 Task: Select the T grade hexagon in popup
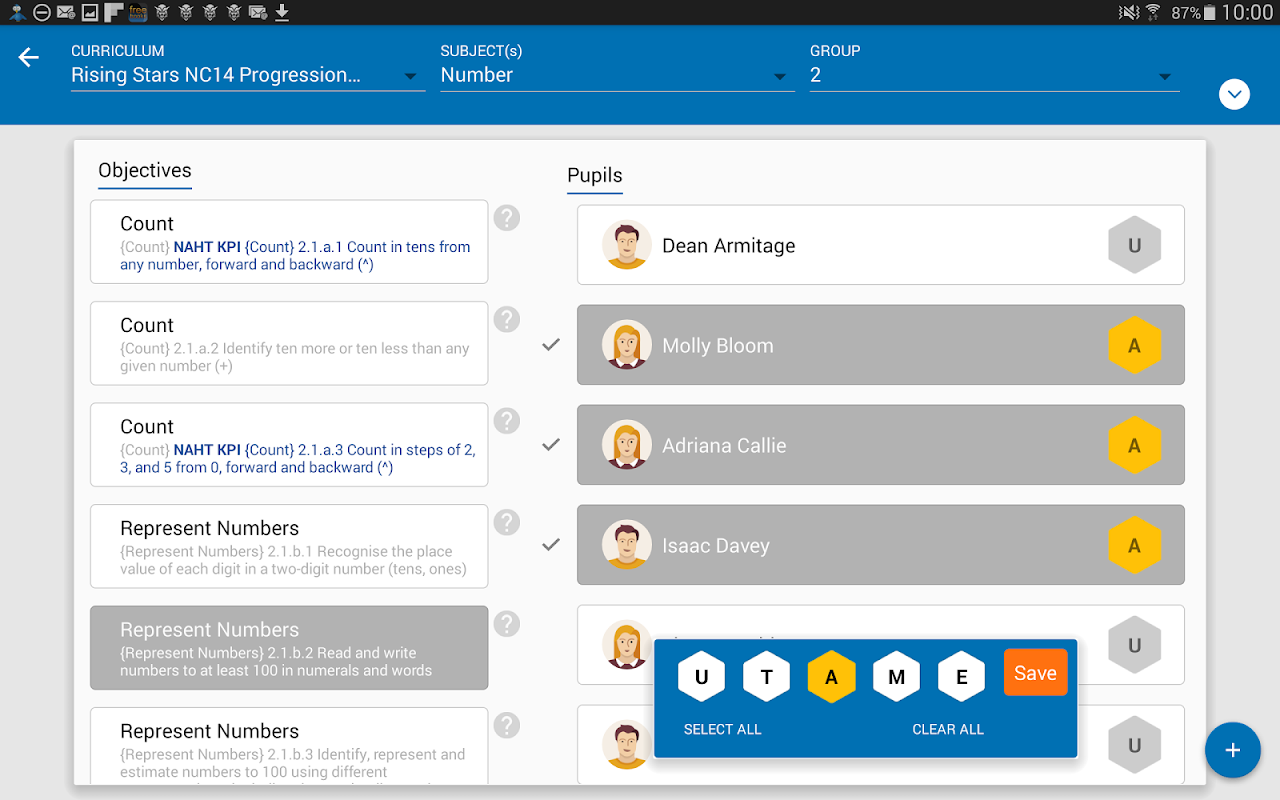(x=767, y=677)
